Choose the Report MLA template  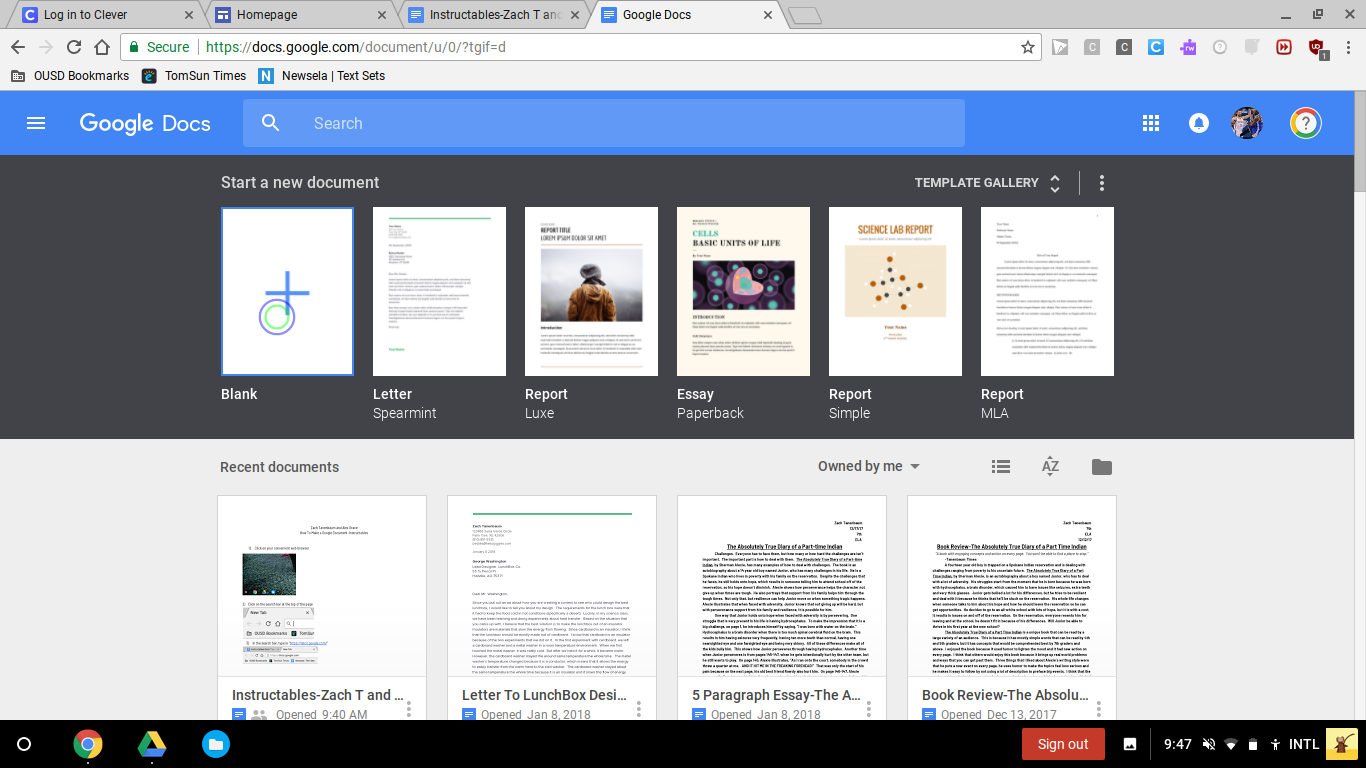click(1047, 291)
